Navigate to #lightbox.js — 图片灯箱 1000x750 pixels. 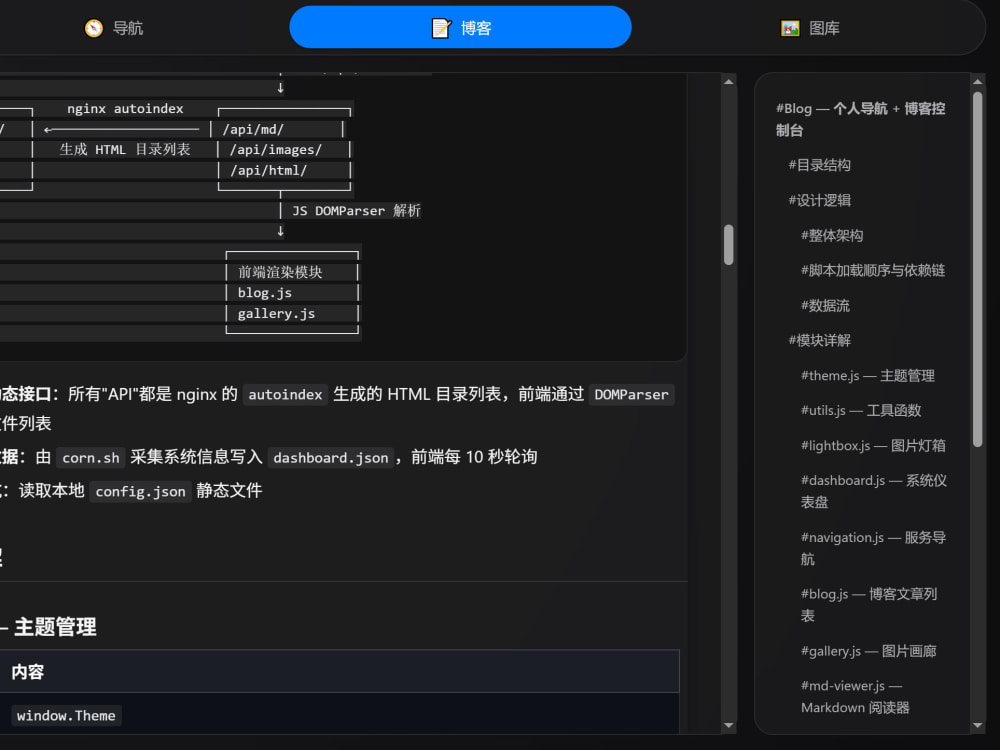coord(873,446)
